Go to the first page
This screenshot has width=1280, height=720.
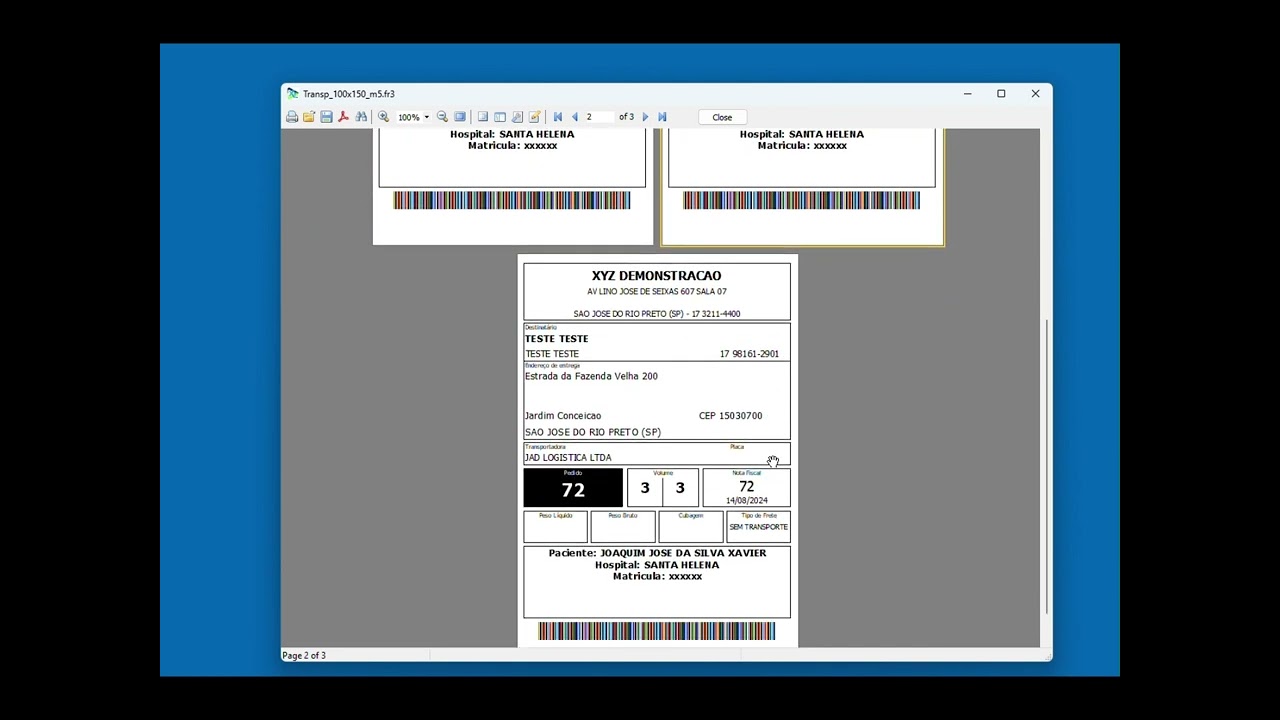[x=558, y=117]
